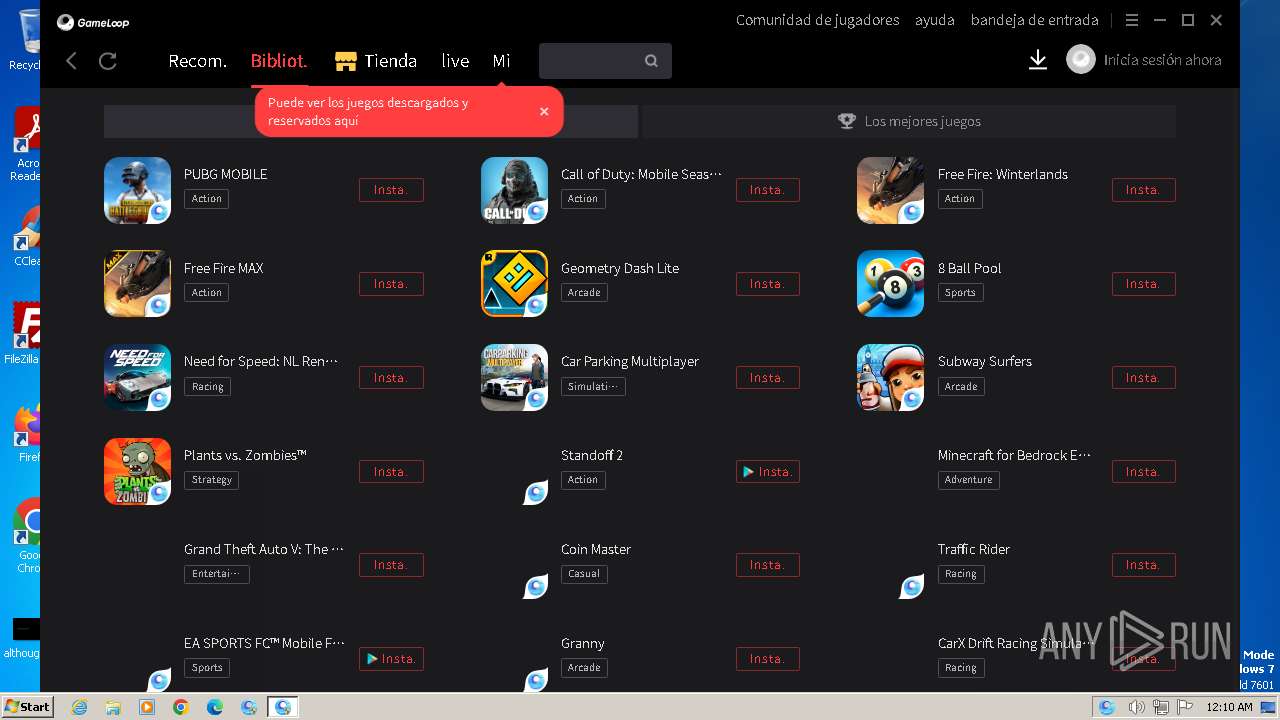The height and width of the screenshot is (720, 1280).
Task: Click Strategy tag under Plants vs. Zombies
Action: point(212,480)
